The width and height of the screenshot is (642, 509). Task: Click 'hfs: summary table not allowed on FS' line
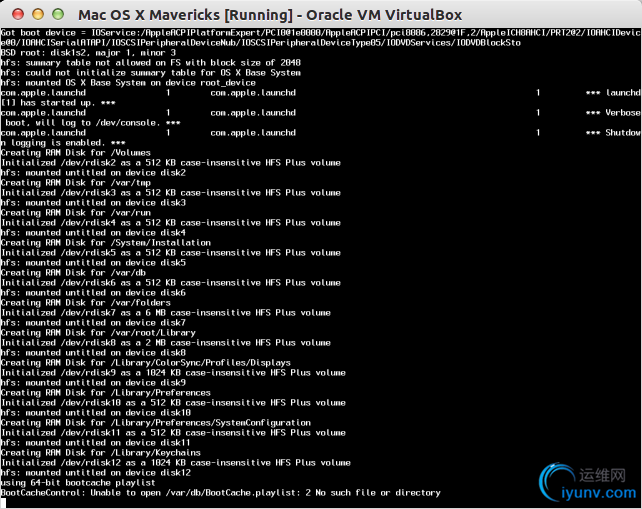click(151, 63)
